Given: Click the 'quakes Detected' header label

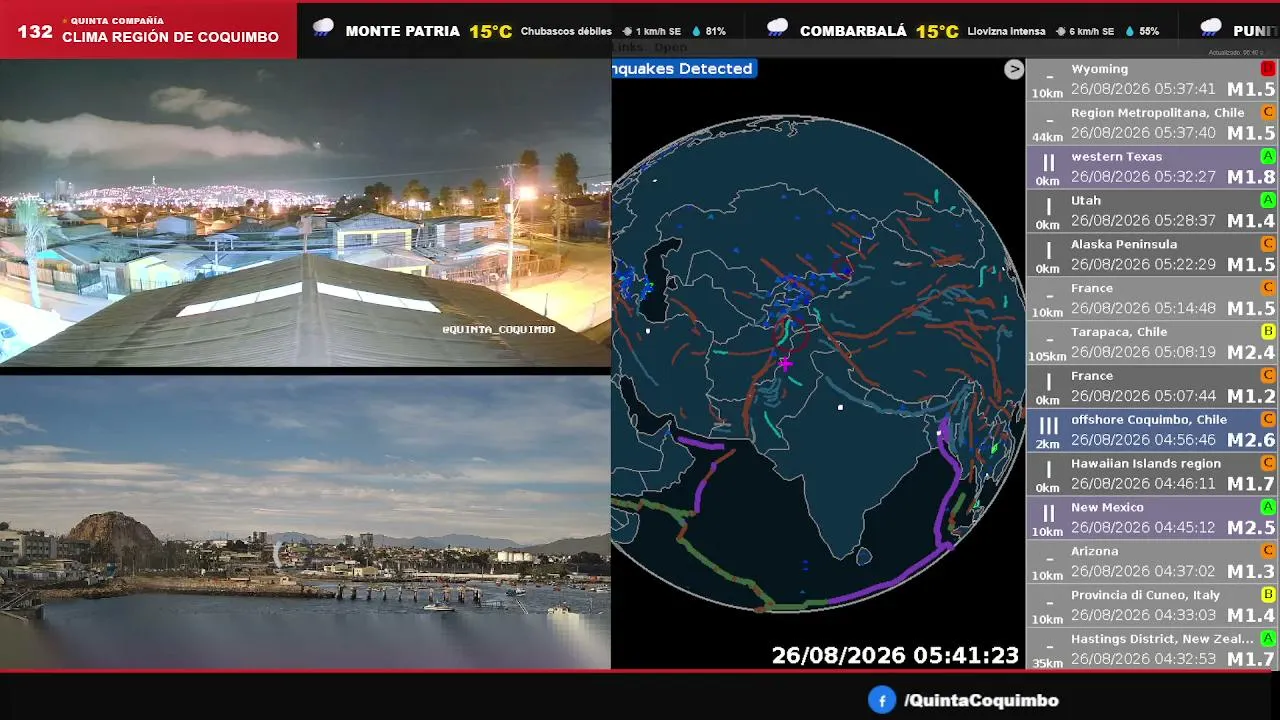Looking at the screenshot, I should 682,69.
